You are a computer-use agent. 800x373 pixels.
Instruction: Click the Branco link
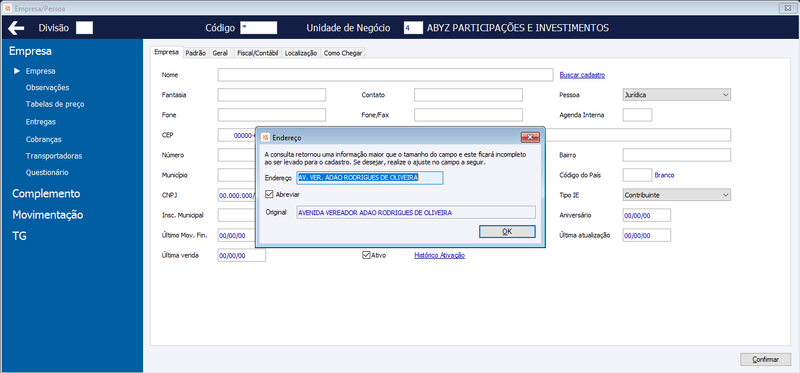[664, 175]
